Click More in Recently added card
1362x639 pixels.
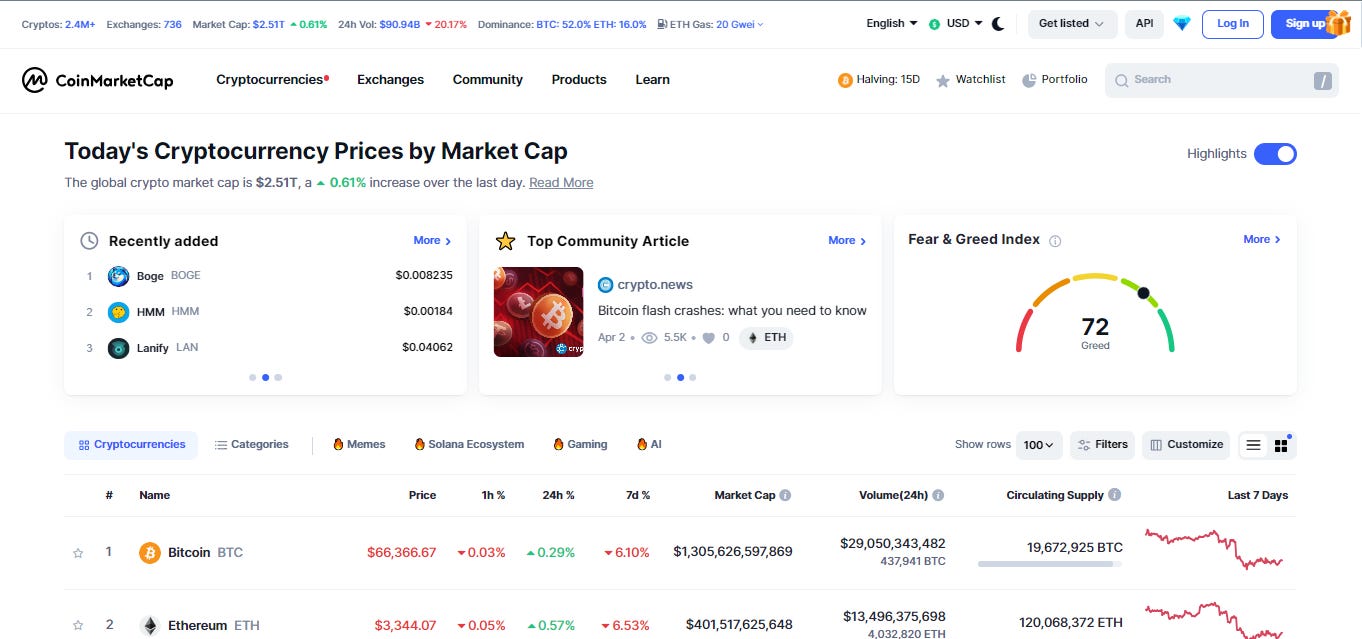tap(432, 241)
